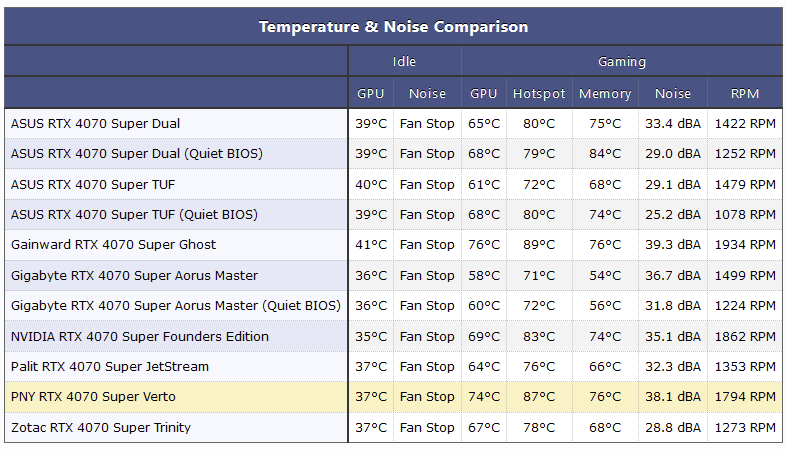Select the Zotac RTX 4070 Super Trinity label
Screen dimensions: 786x449
pos(101,428)
